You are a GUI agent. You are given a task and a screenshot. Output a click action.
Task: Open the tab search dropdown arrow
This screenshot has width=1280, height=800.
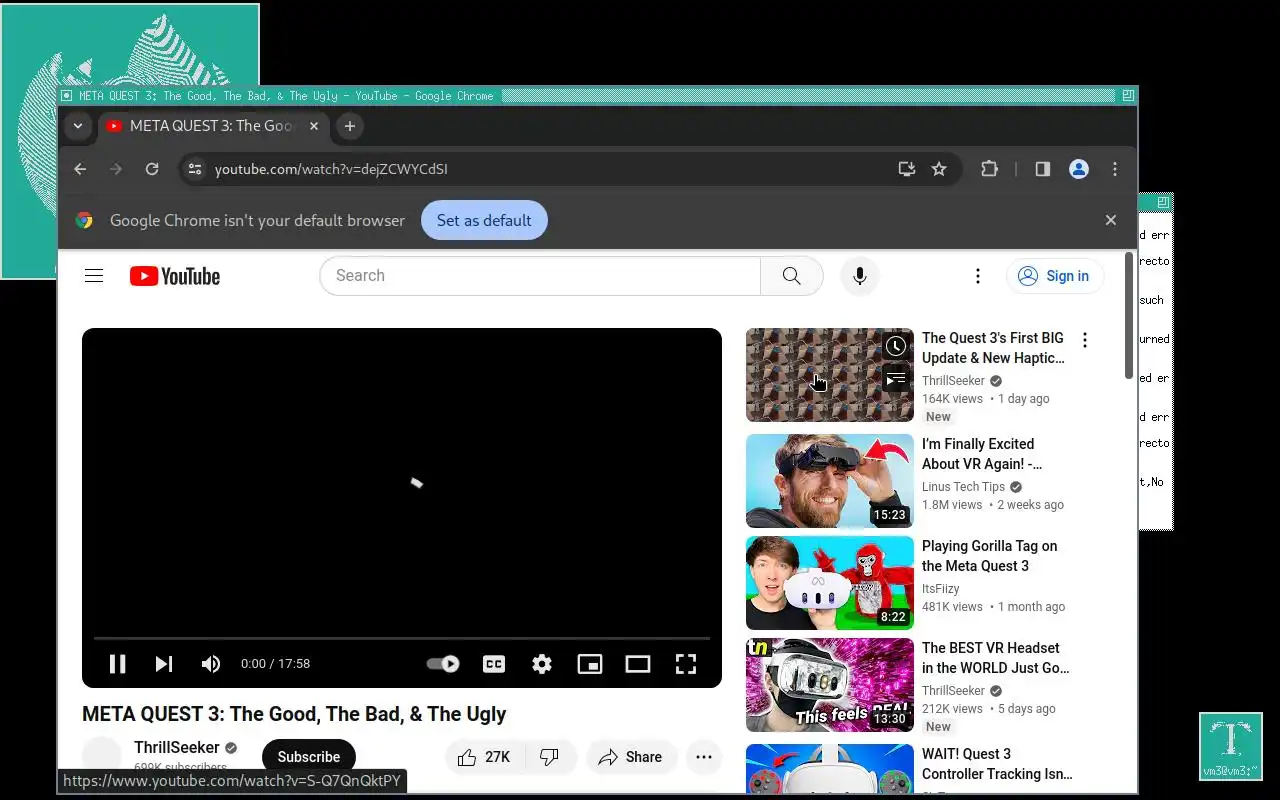(78, 126)
